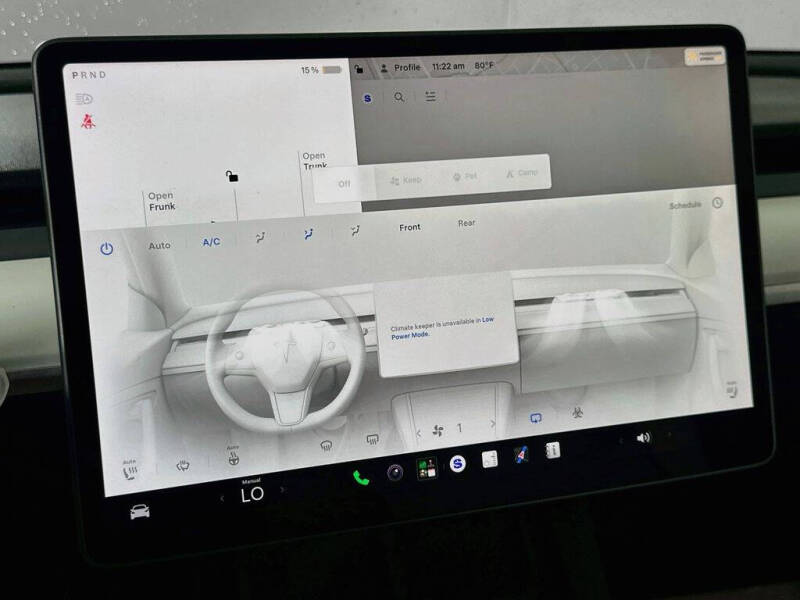Toggle the driver auto seat heater
This screenshot has width=800, height=600.
pos(130,470)
